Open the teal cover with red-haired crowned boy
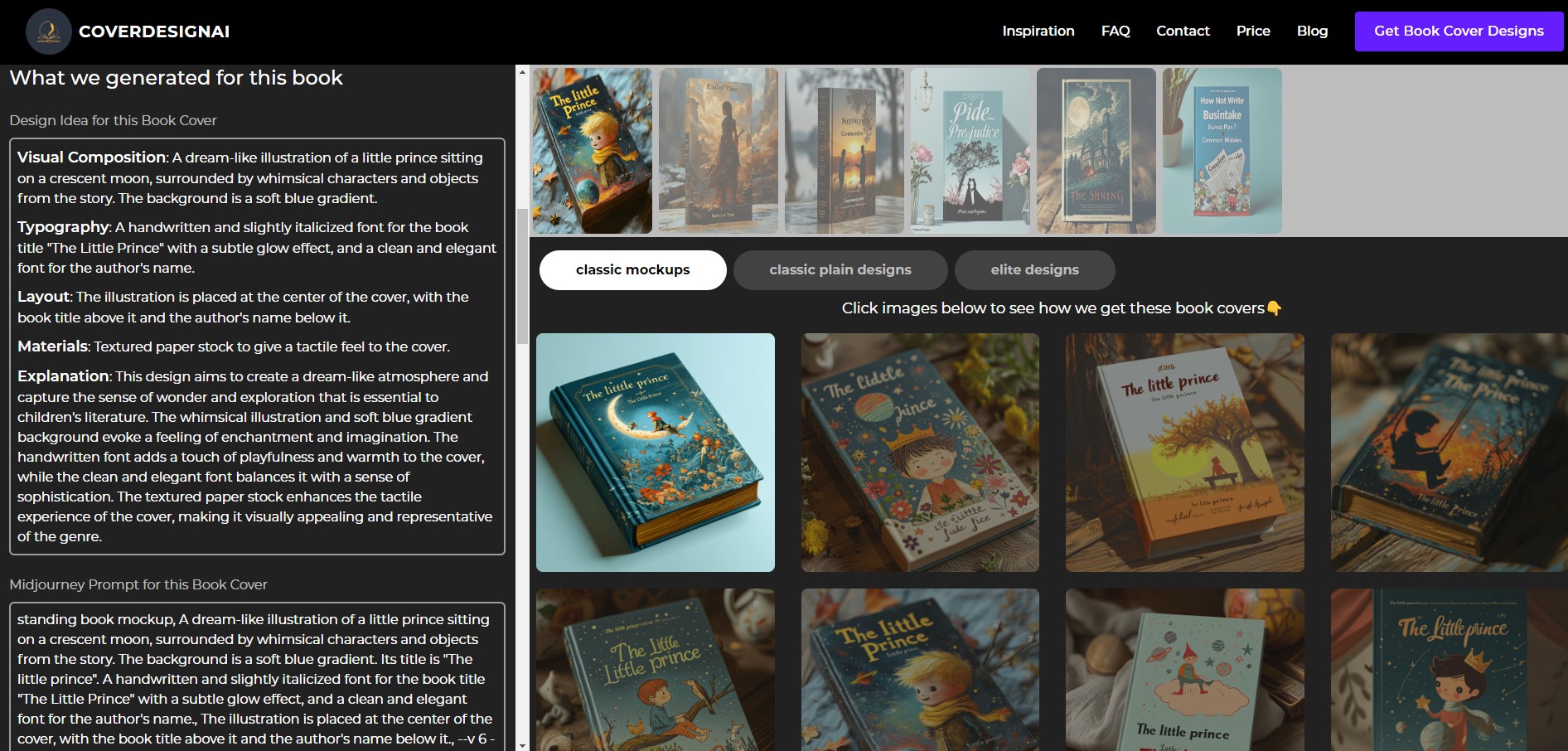This screenshot has width=1568, height=751. 1449,670
